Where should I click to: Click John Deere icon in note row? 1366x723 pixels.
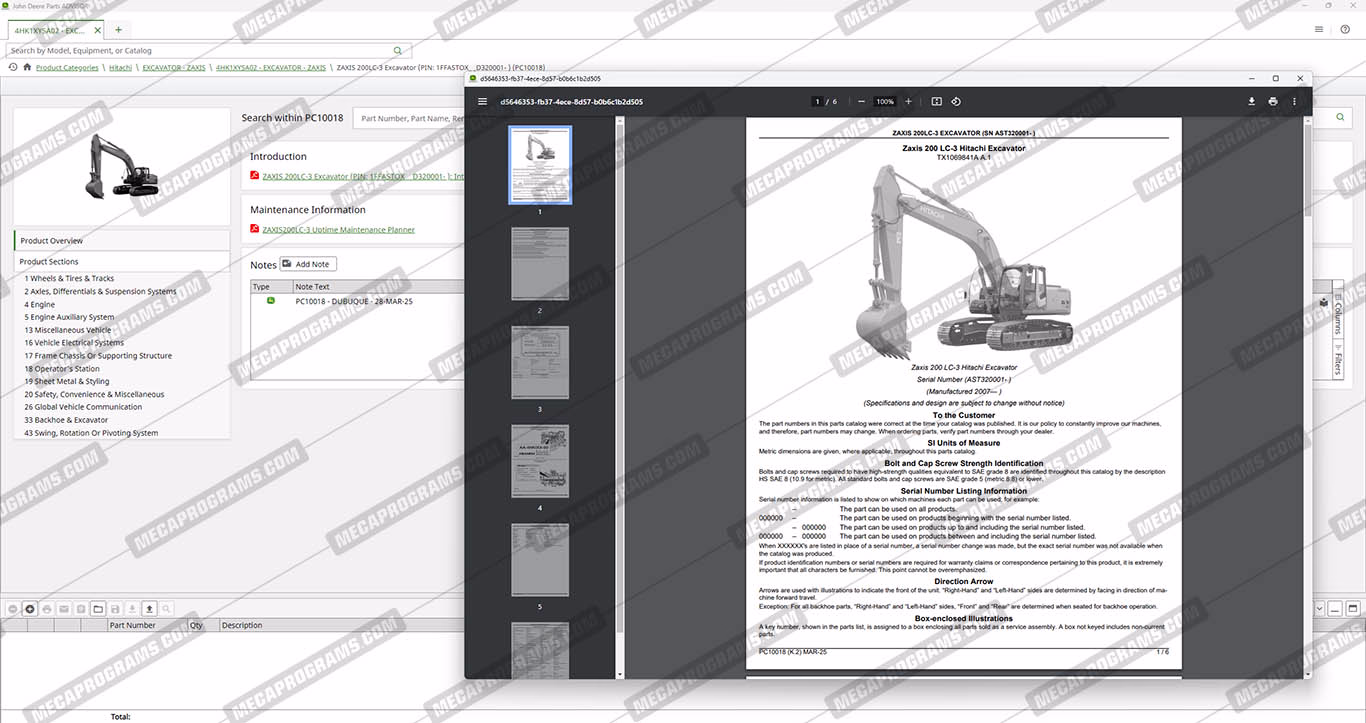(x=271, y=301)
